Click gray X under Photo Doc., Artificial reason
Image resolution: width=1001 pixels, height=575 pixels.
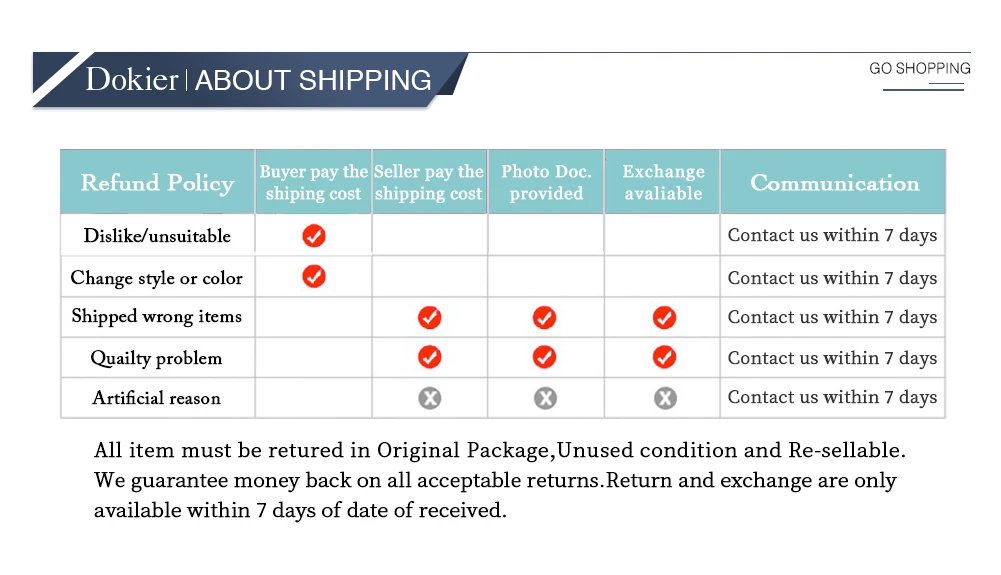(545, 398)
